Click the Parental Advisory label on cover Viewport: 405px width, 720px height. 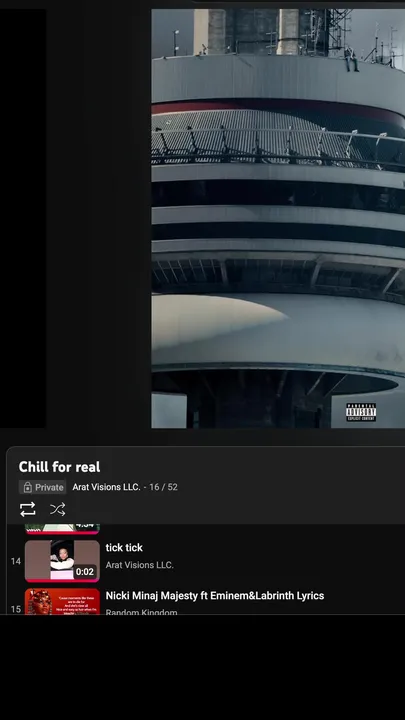coord(361,412)
